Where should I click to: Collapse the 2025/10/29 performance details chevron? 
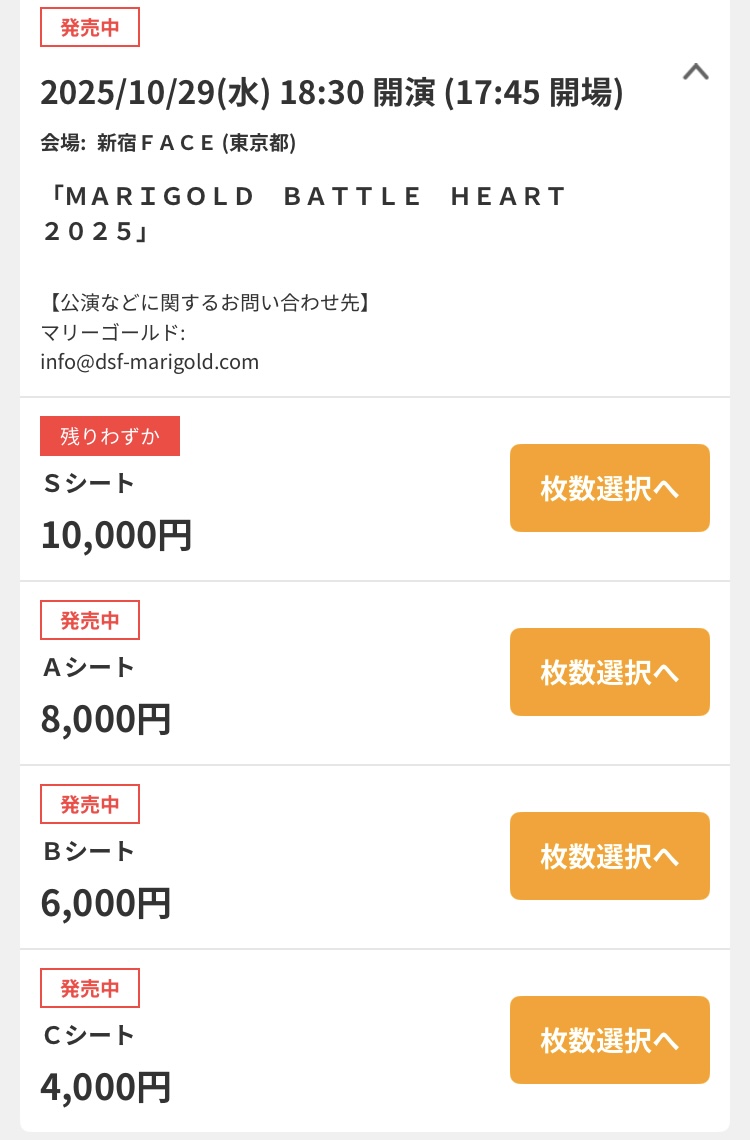[695, 72]
